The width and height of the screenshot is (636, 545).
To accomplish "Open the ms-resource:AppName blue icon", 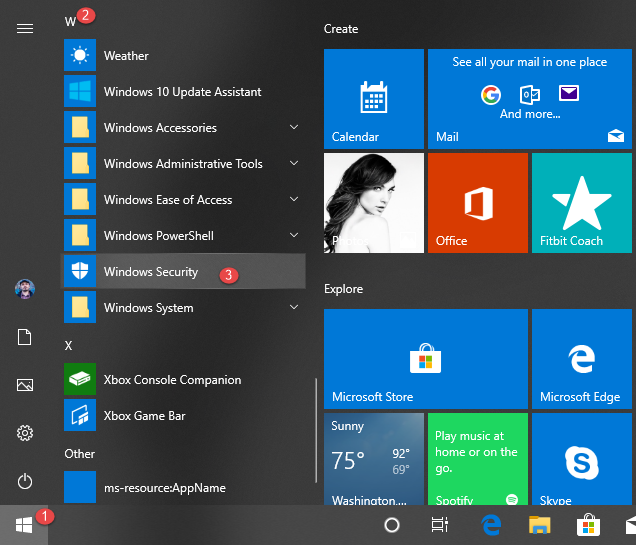I will pos(80,487).
